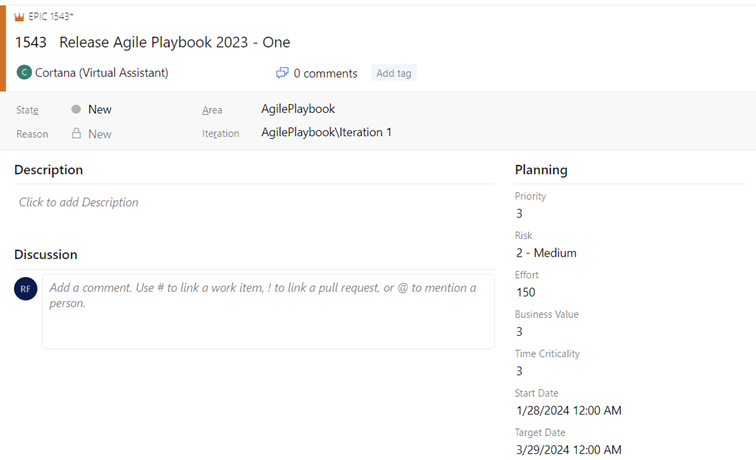Click the Cortana avatar icon
The image size is (756, 460).
(24, 72)
